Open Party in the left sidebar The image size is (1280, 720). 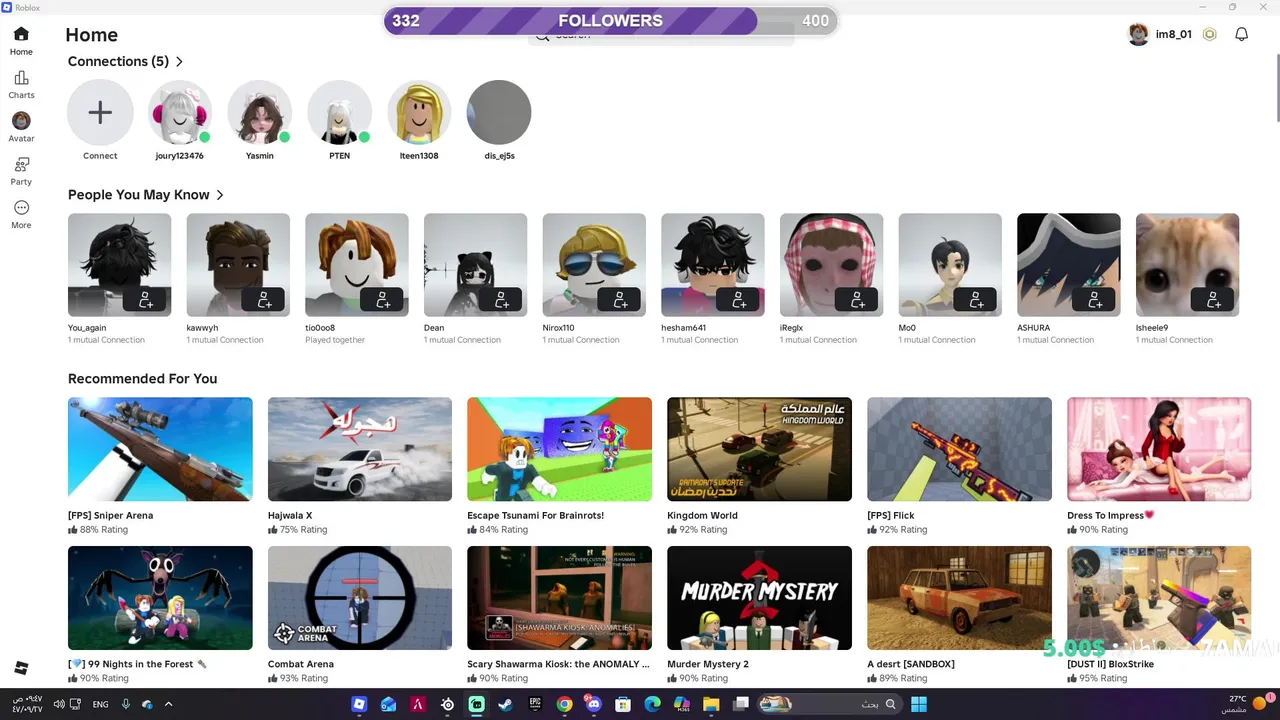(x=21, y=171)
